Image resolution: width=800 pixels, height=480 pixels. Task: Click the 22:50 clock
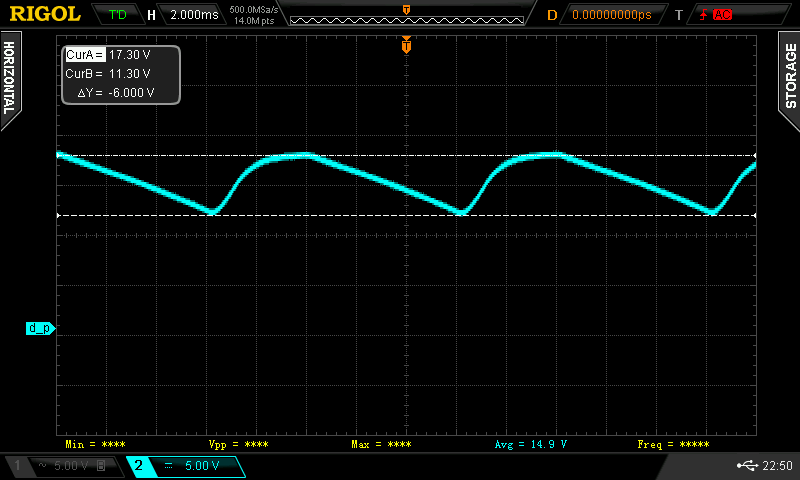[777, 465]
